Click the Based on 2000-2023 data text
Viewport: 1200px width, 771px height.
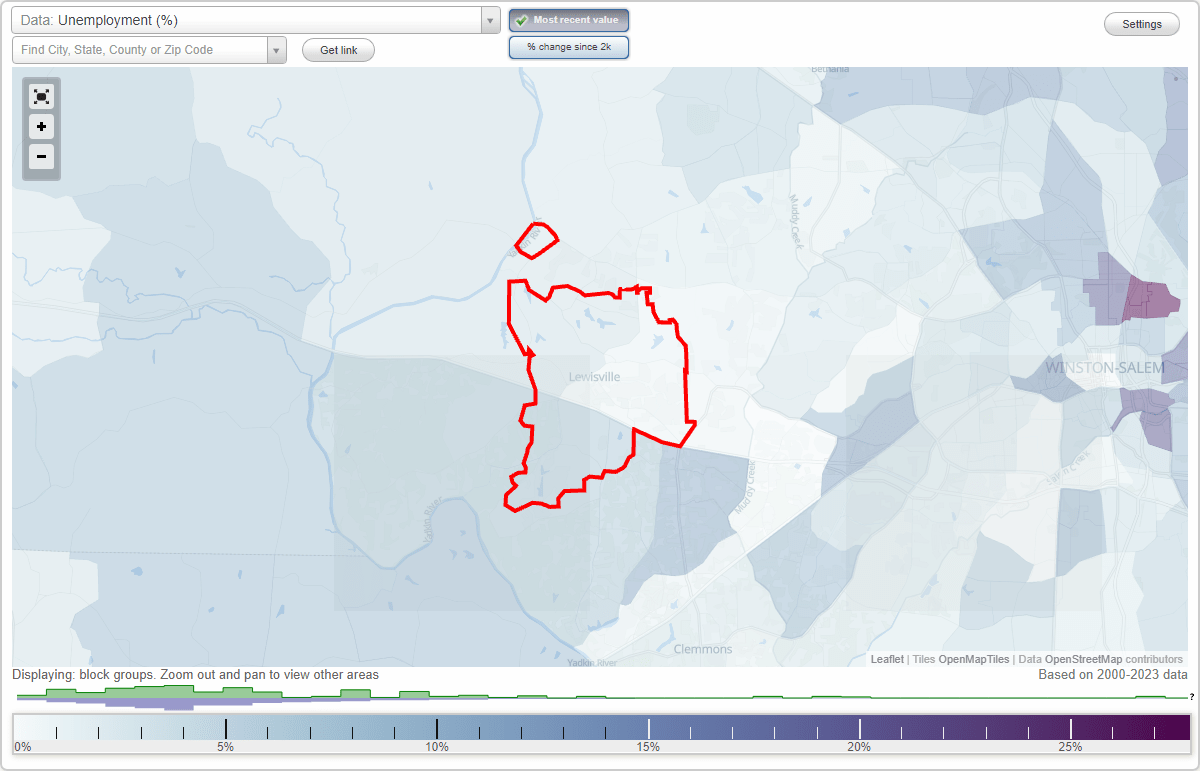tap(1113, 675)
